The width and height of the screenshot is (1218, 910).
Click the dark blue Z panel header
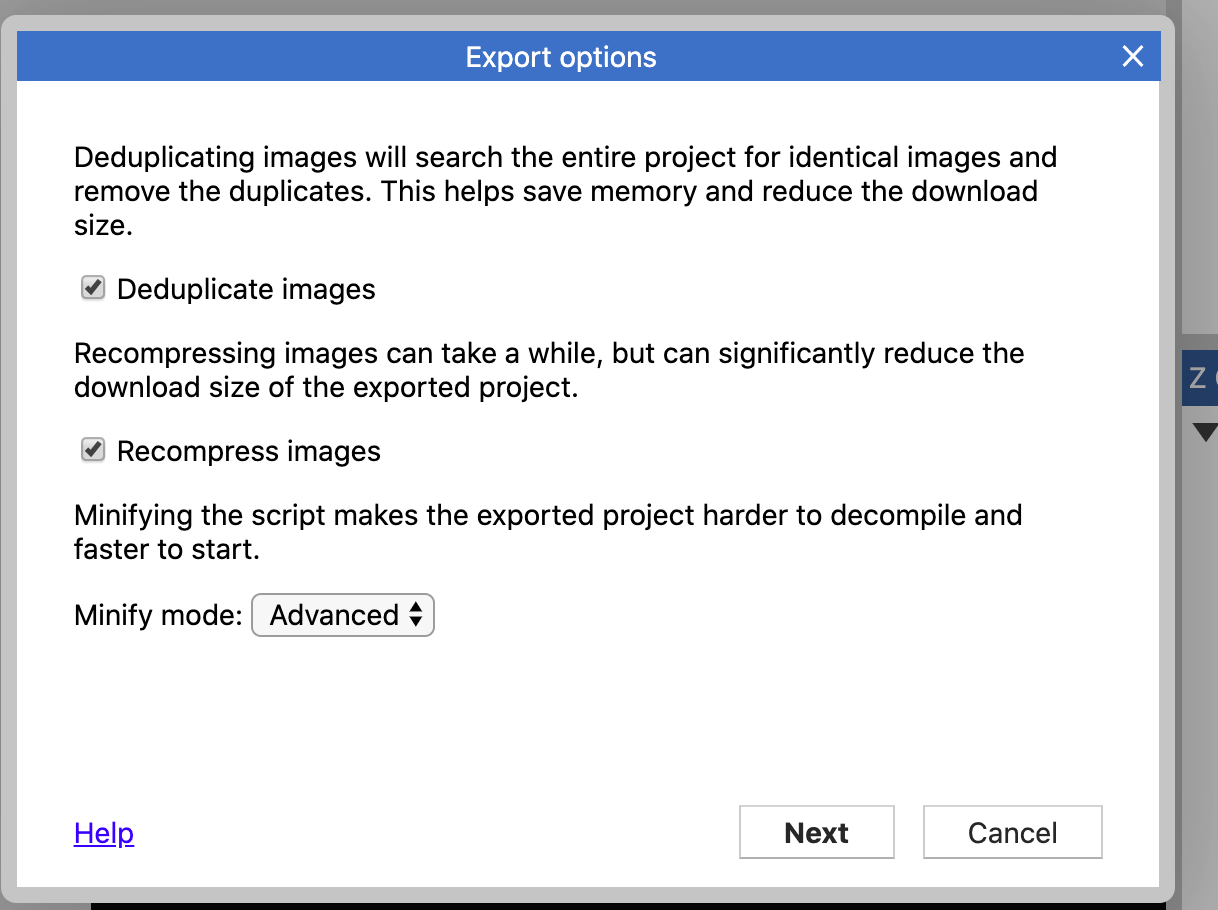click(x=1199, y=378)
